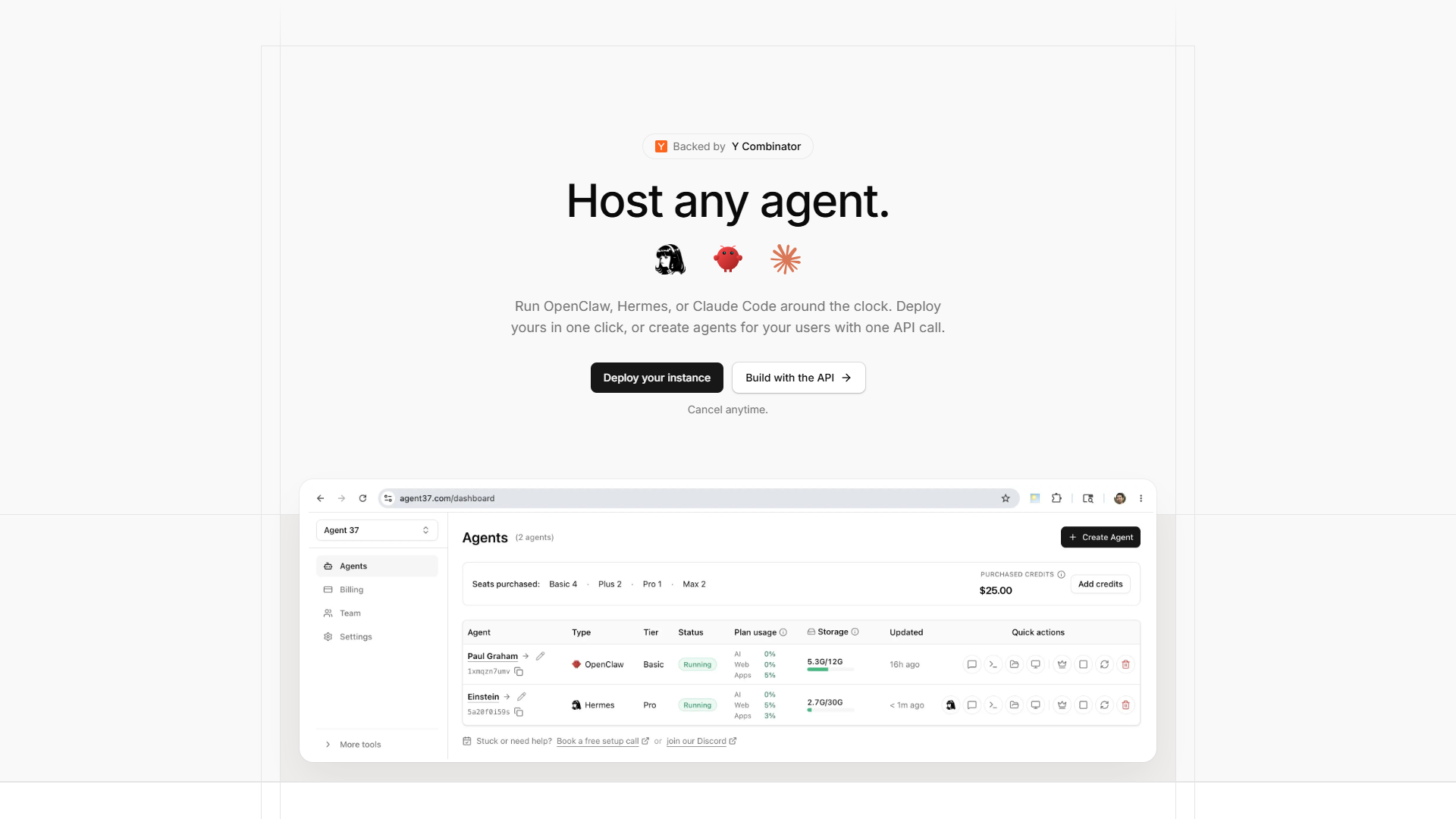Click the agent37.com/dashboard address bar
Image resolution: width=1456 pixels, height=819 pixels.
click(x=698, y=498)
